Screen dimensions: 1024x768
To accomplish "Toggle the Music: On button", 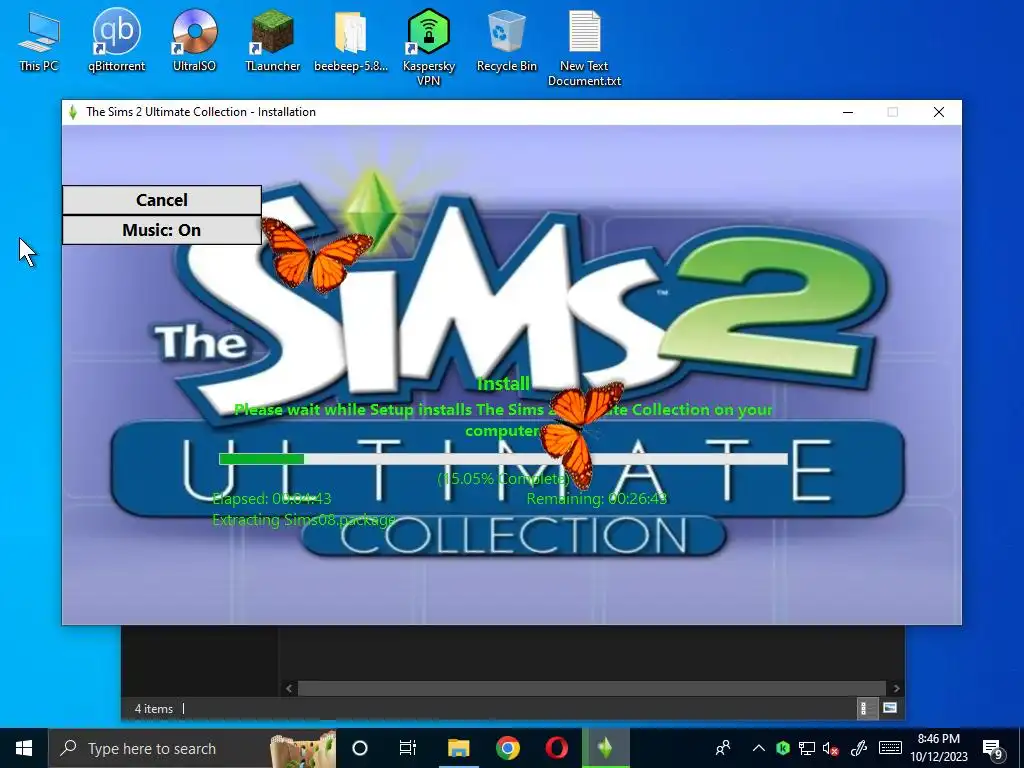I will [x=162, y=230].
